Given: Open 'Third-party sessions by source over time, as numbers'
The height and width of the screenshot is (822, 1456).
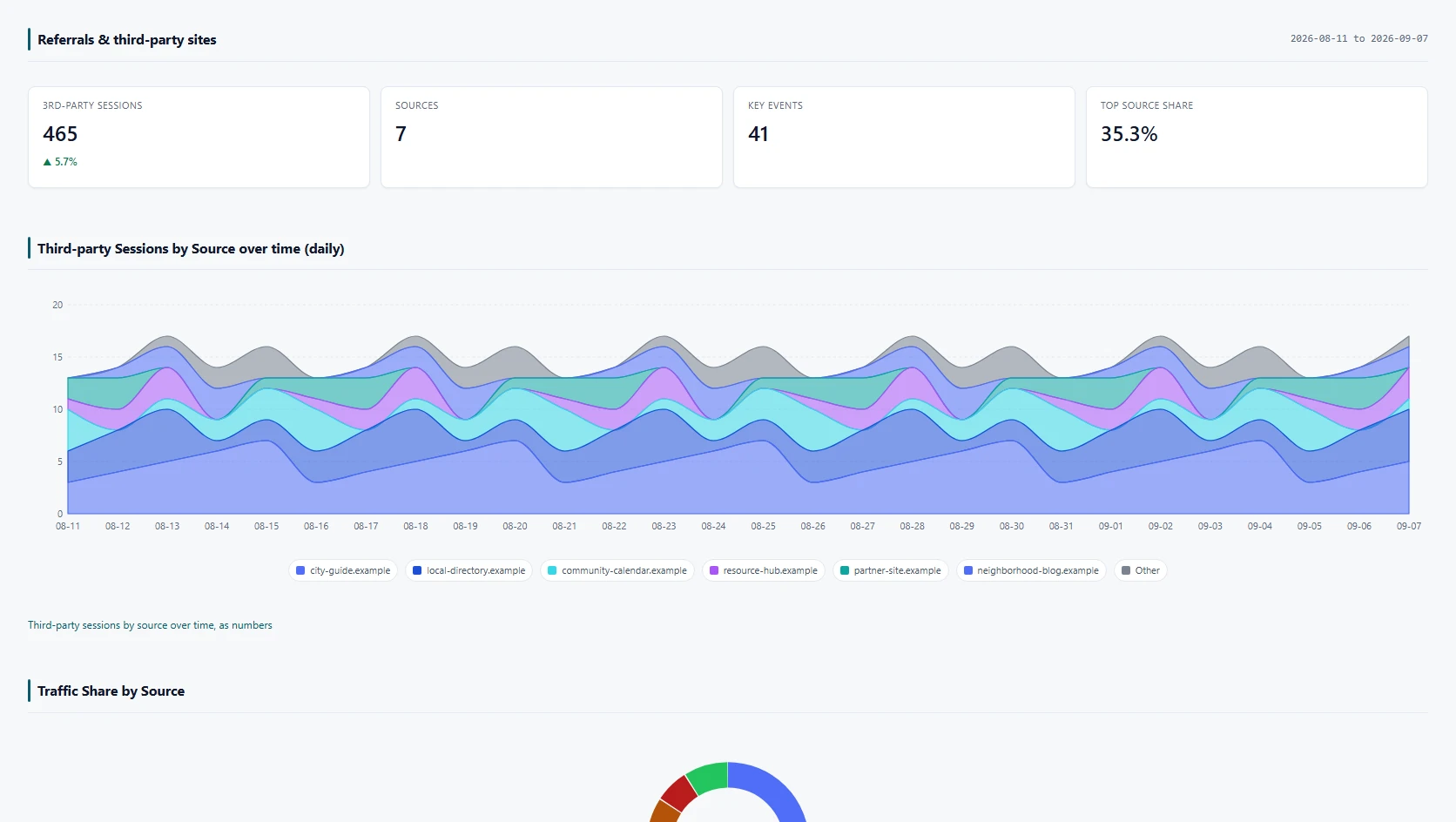Looking at the screenshot, I should coord(150,625).
